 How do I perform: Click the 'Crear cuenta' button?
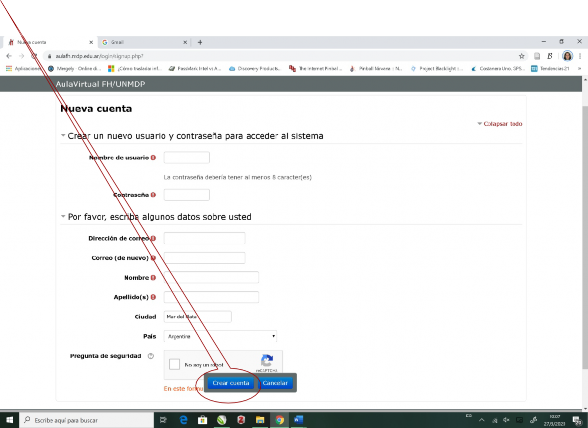point(231,383)
